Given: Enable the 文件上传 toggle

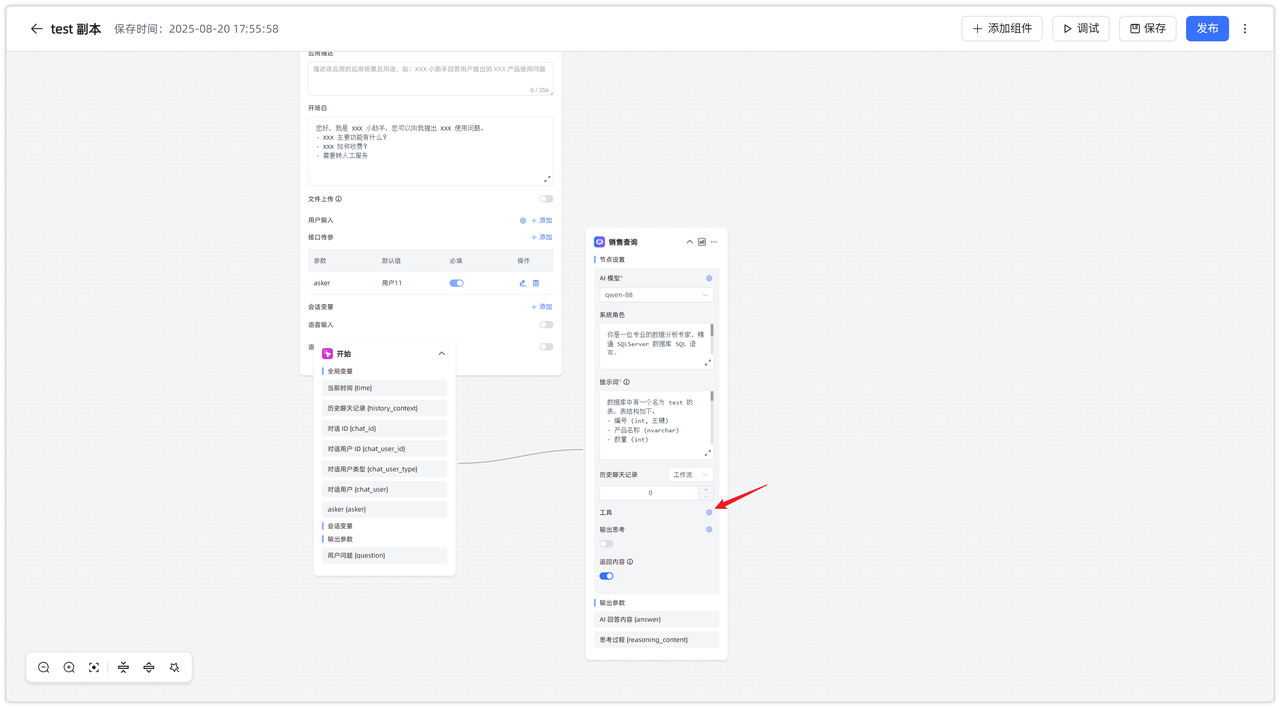Looking at the screenshot, I should [x=545, y=198].
